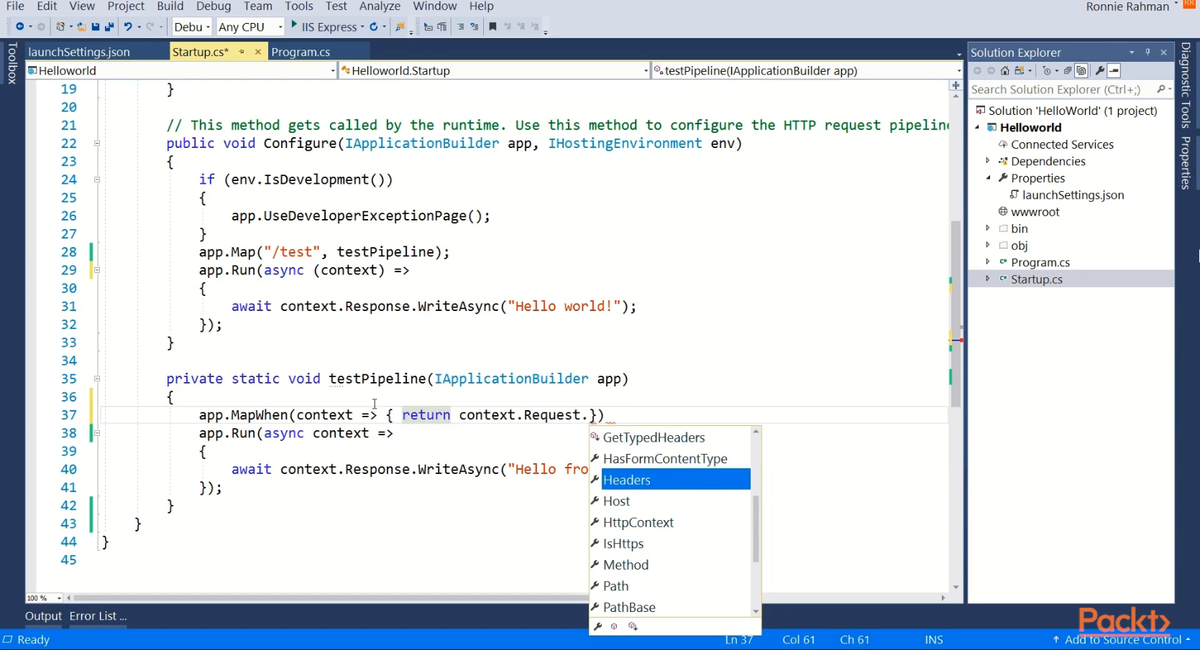Select wwwroot in Solution Explorer

point(1035,212)
